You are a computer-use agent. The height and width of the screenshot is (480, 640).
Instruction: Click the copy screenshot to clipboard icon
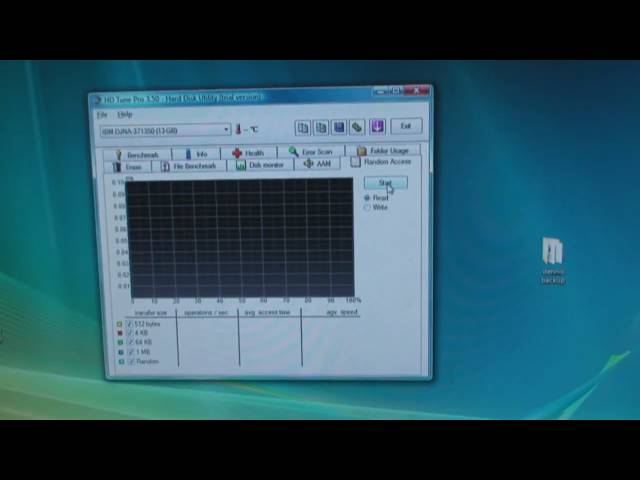point(321,127)
